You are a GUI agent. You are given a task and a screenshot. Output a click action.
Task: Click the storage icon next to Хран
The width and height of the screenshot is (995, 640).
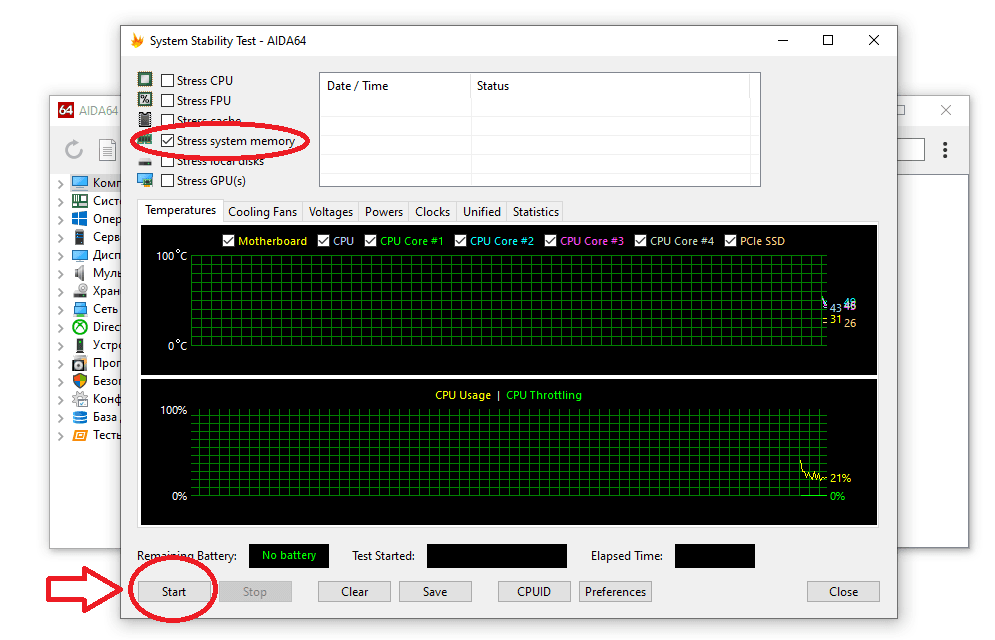[x=80, y=291]
